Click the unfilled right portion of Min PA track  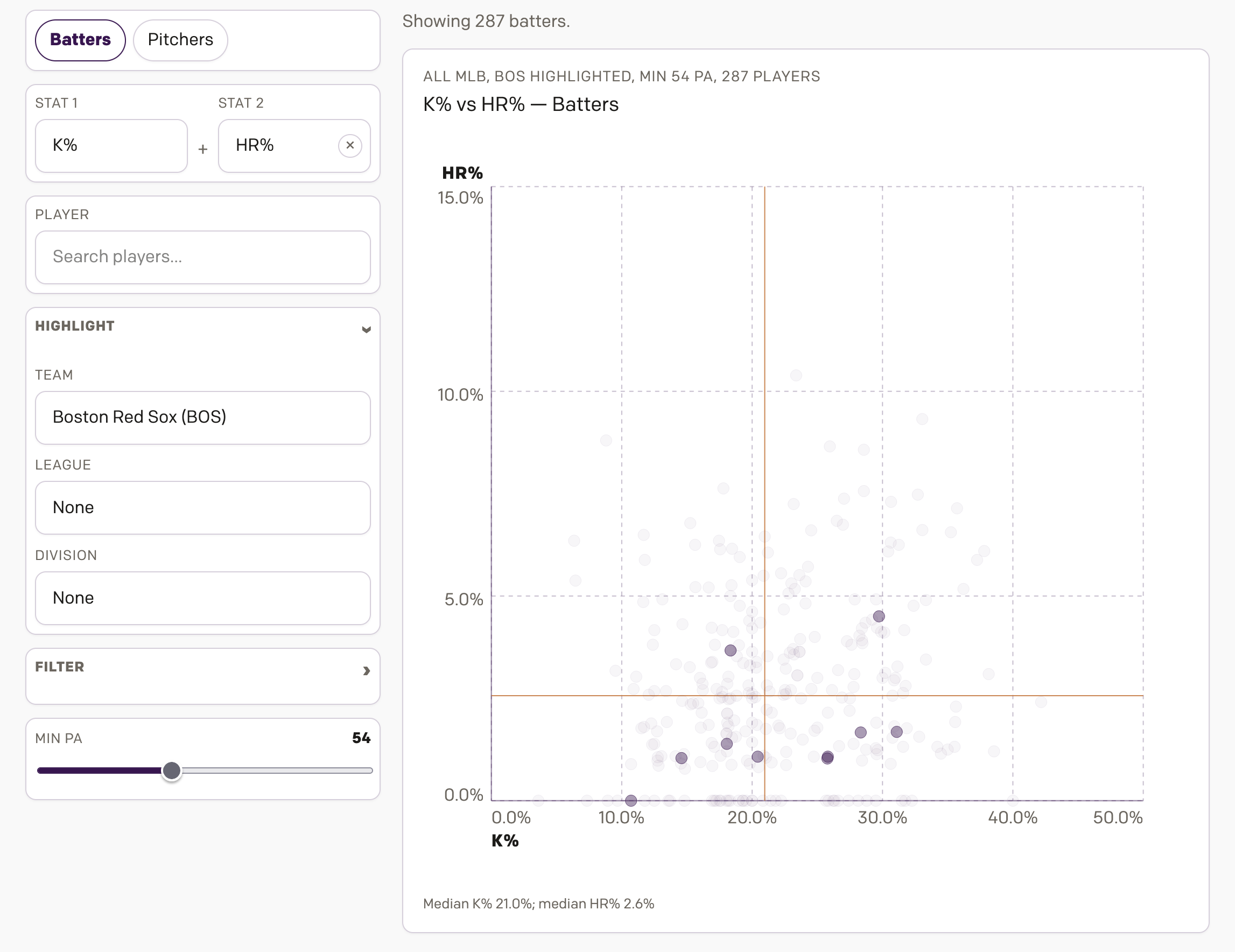point(277,771)
